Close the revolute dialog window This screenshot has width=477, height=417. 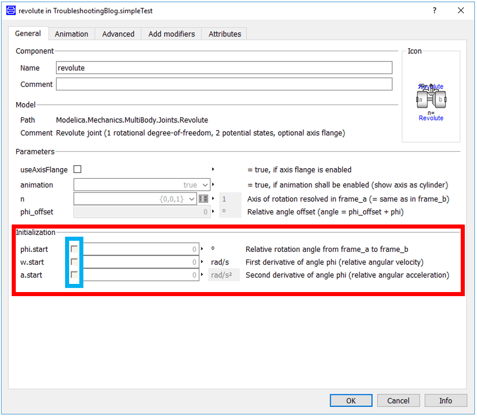click(461, 10)
